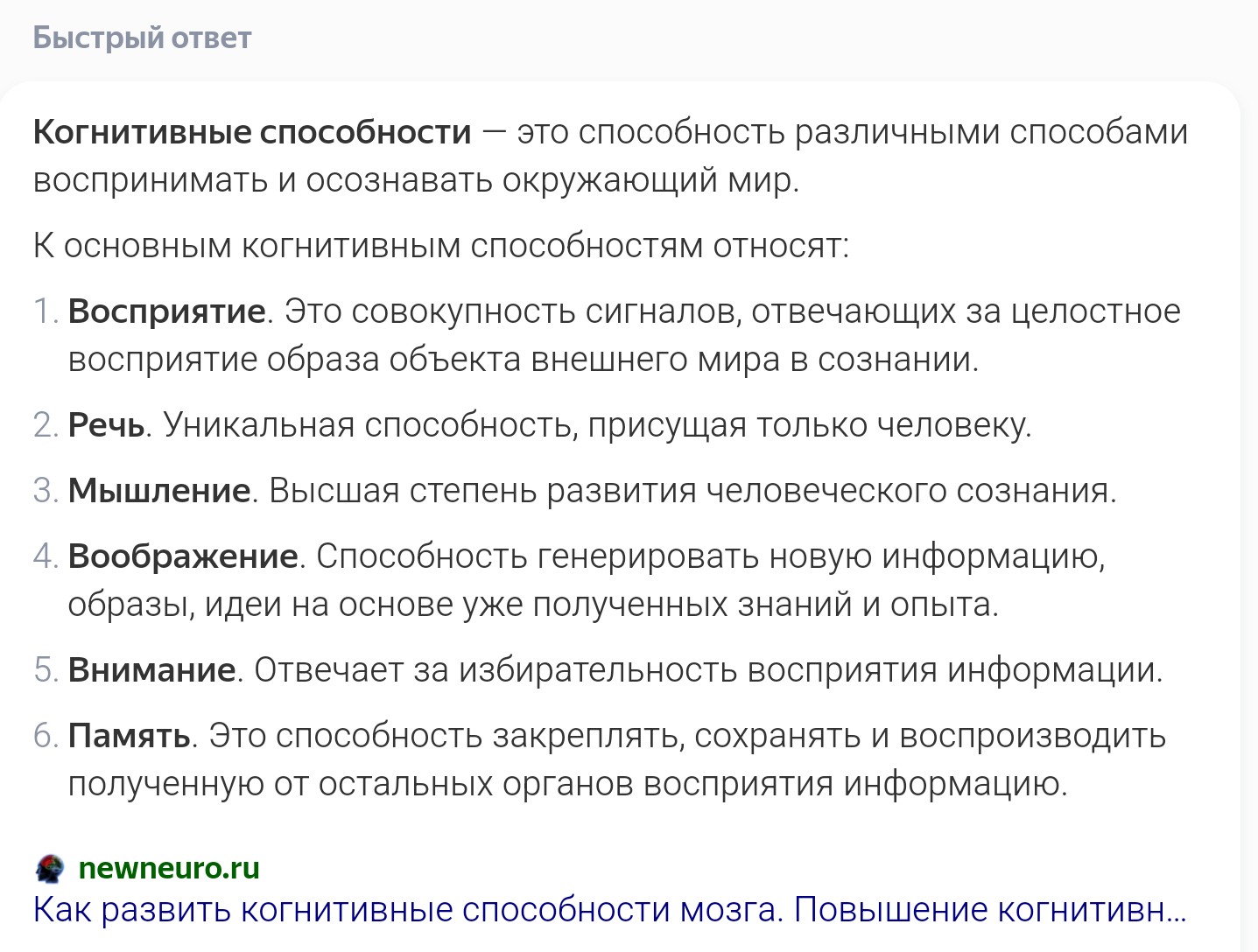
Task: Open 'Как развить когнитивные способности мозга' article
Action: coord(609,910)
